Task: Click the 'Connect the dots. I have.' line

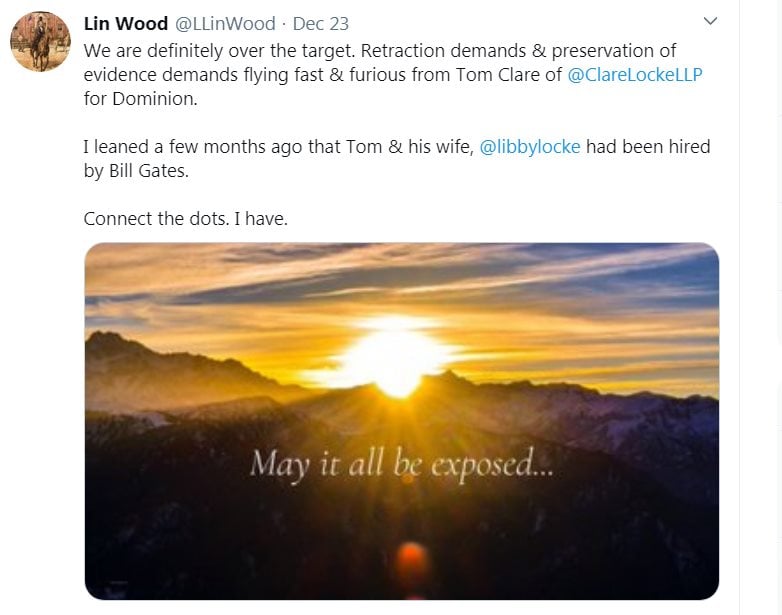Action: pyautogui.click(x=186, y=218)
